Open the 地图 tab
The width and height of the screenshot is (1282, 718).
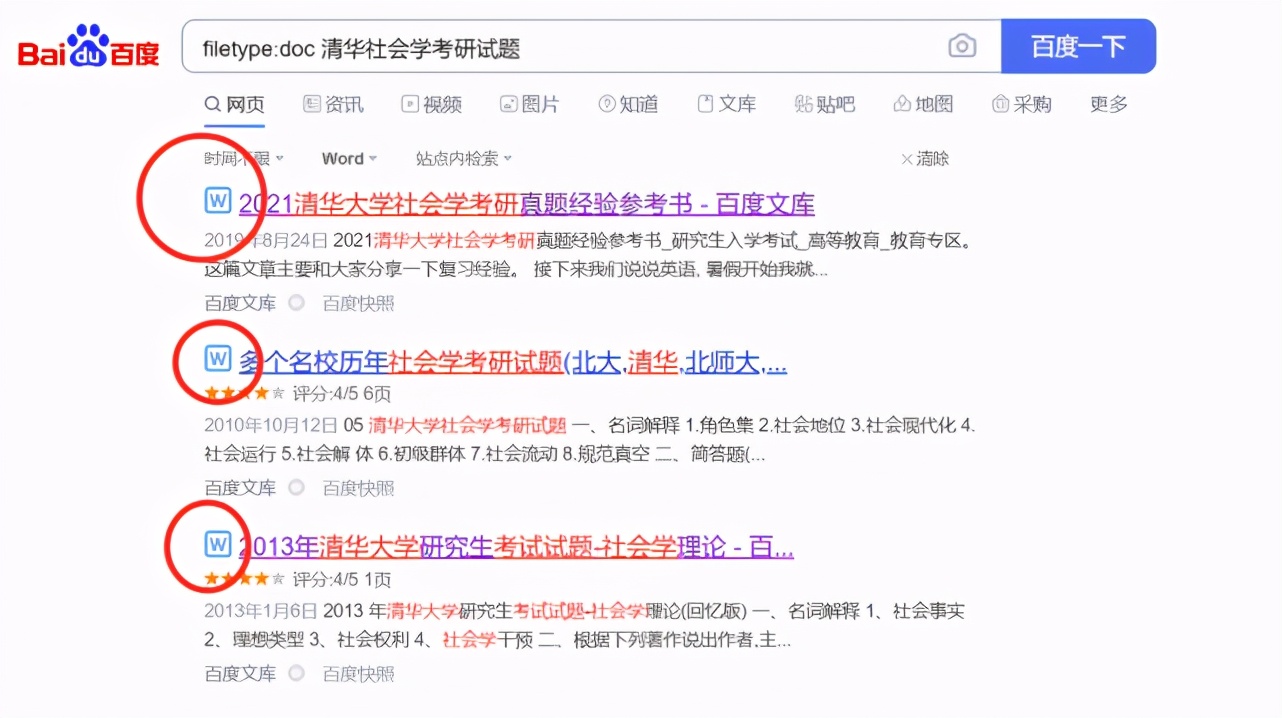click(923, 104)
